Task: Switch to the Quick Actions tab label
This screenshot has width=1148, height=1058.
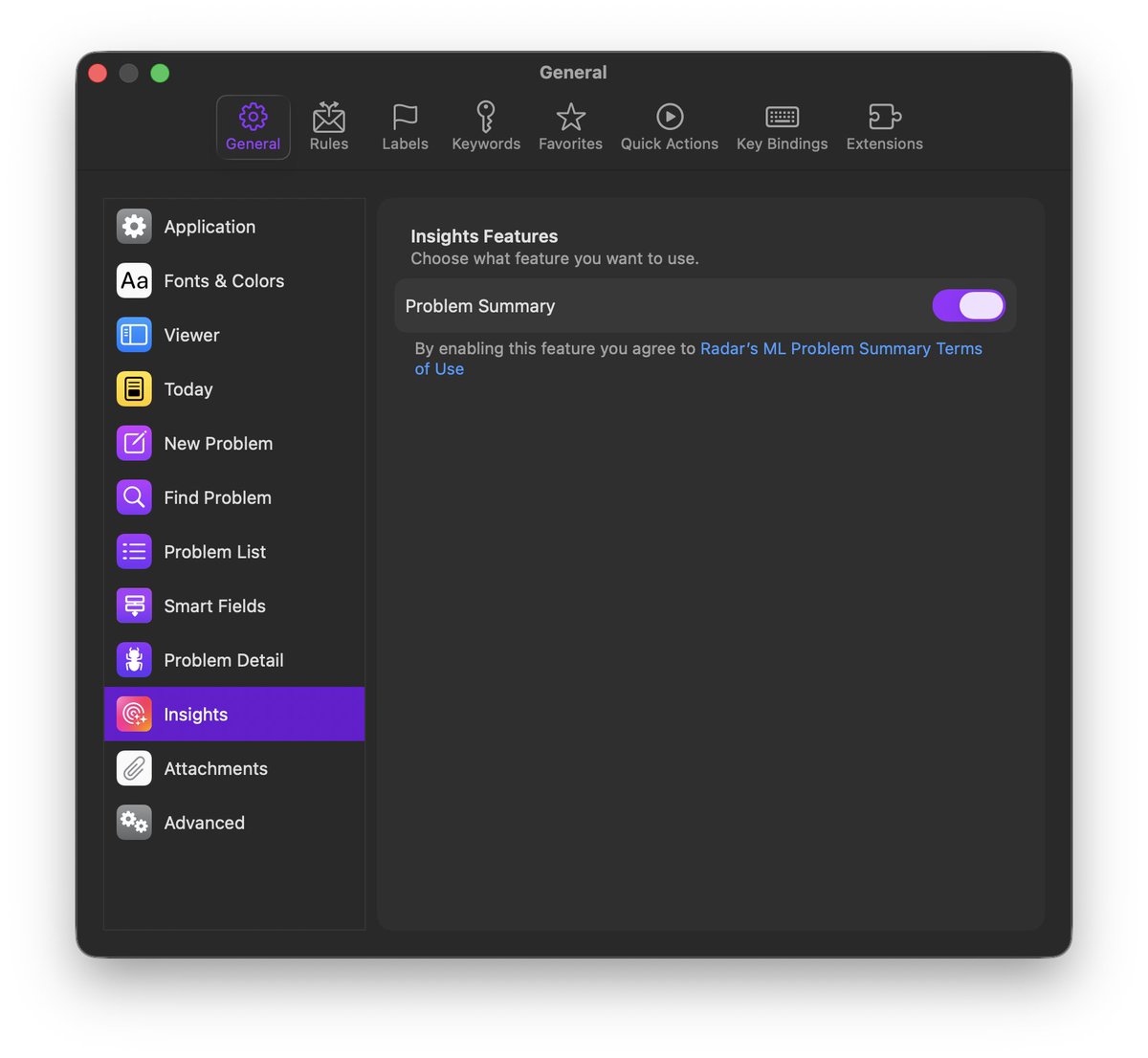Action: [x=670, y=143]
